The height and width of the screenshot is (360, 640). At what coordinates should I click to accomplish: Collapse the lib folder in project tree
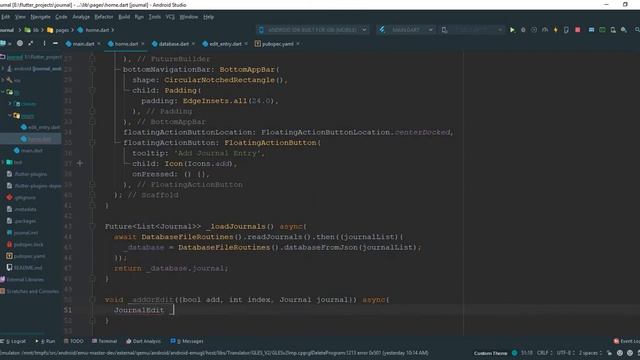click(3, 92)
